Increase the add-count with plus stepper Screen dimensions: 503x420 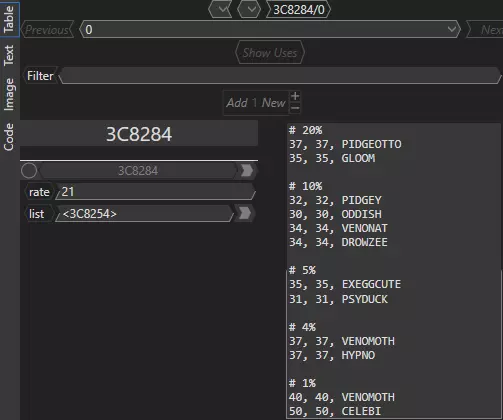[295, 96]
